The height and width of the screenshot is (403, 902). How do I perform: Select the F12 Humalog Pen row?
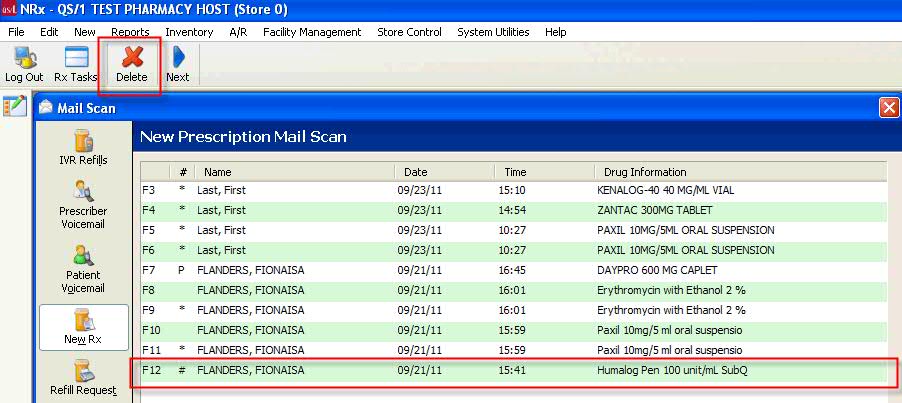(514, 371)
